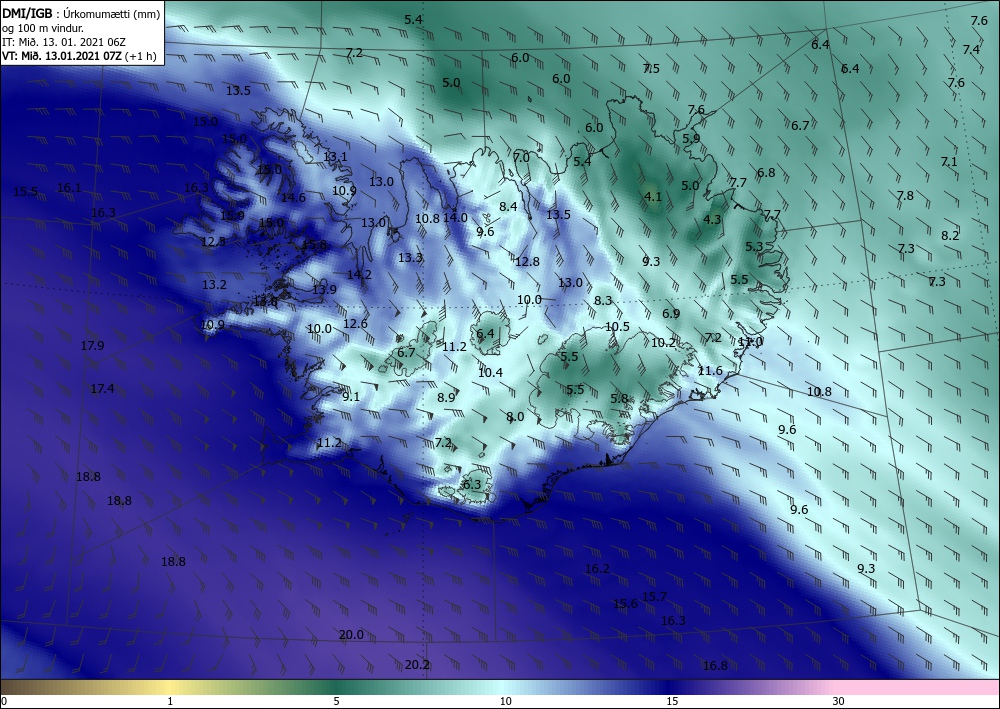Select the 4.3 value label
Viewport: 1000px width, 709px height.
[712, 220]
